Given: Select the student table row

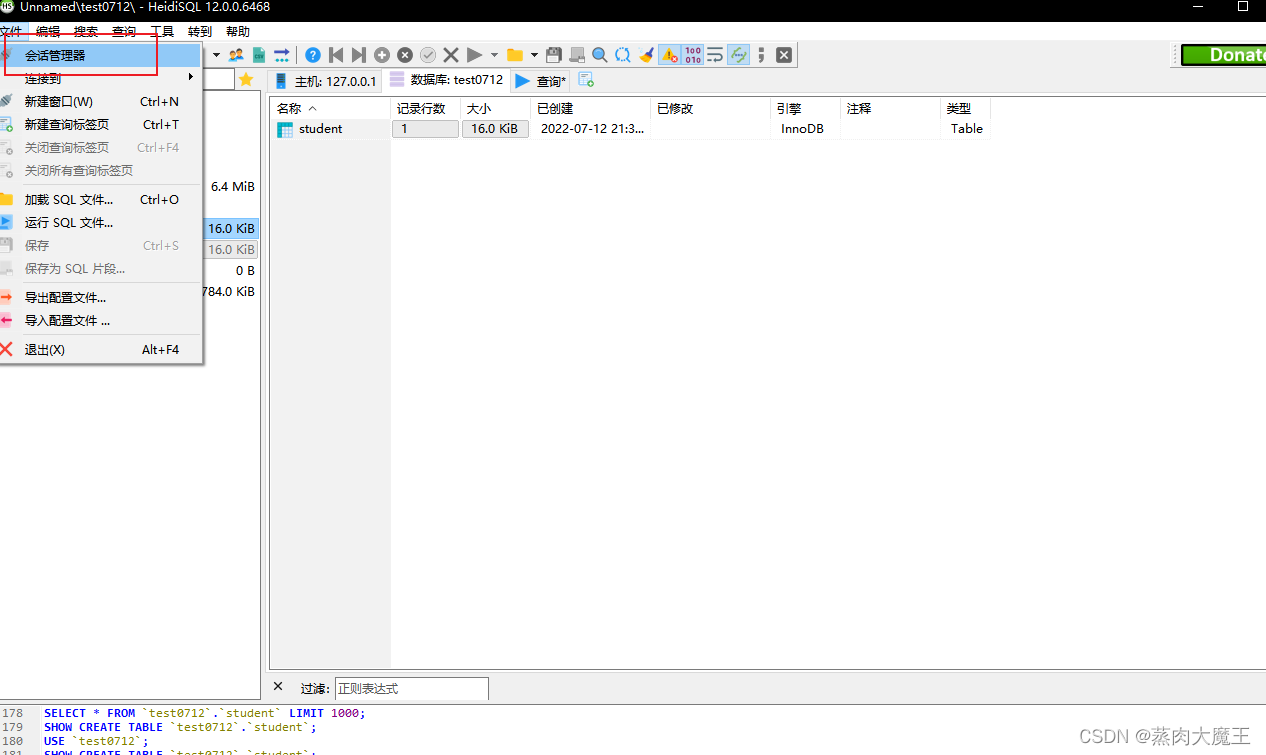Looking at the screenshot, I should pyautogui.click(x=630, y=128).
